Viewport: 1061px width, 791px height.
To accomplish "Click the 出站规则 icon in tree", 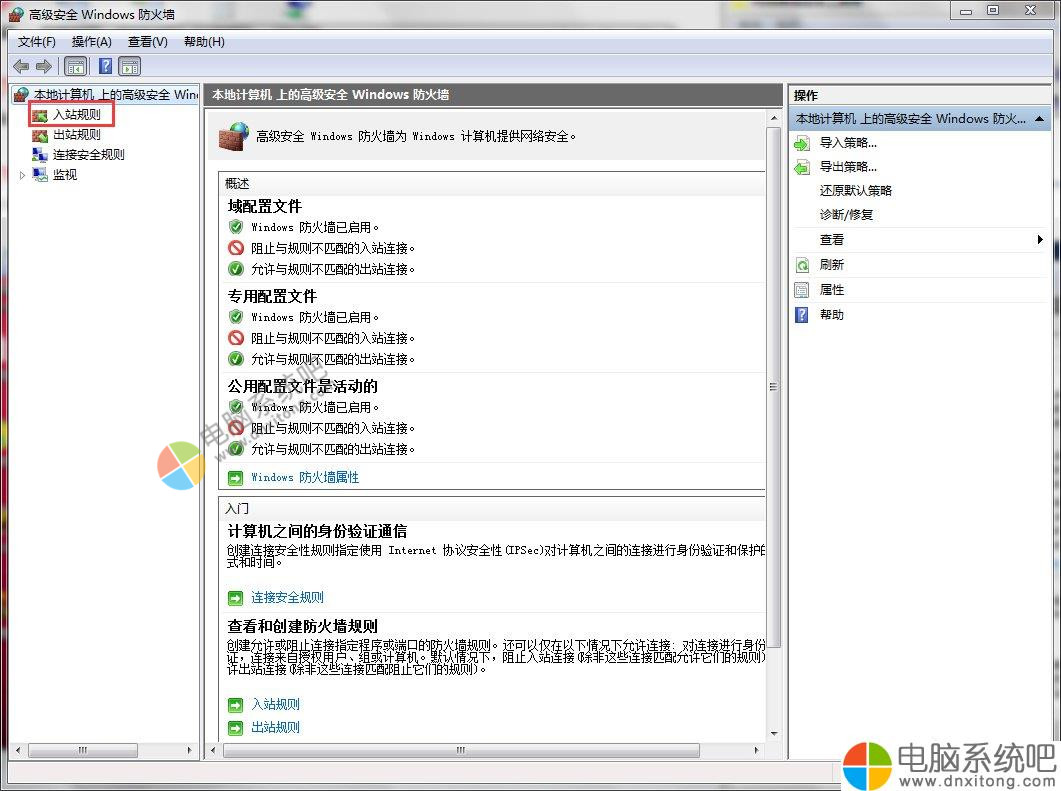I will [40, 135].
